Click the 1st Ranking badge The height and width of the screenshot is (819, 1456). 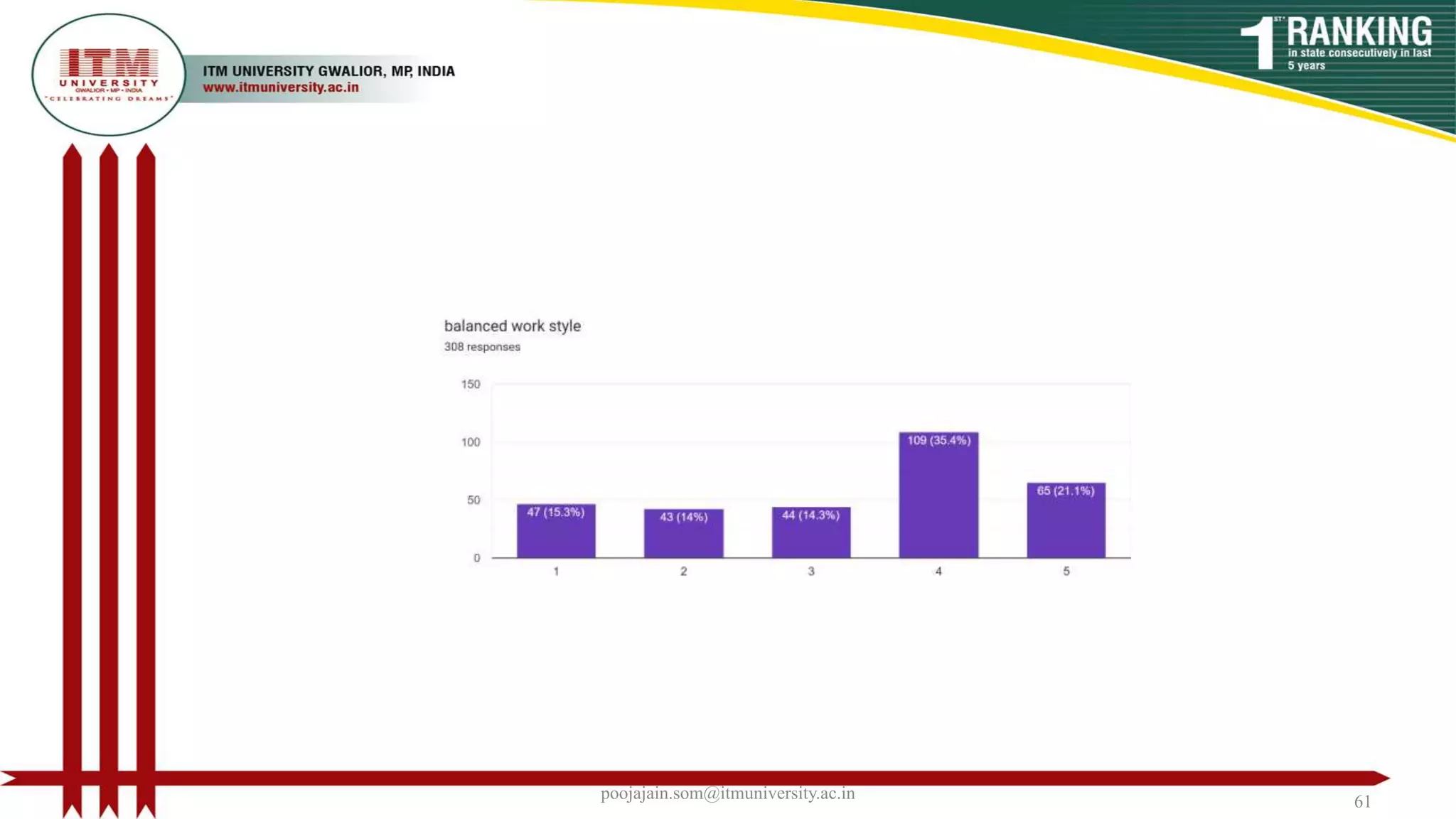click(x=1337, y=43)
